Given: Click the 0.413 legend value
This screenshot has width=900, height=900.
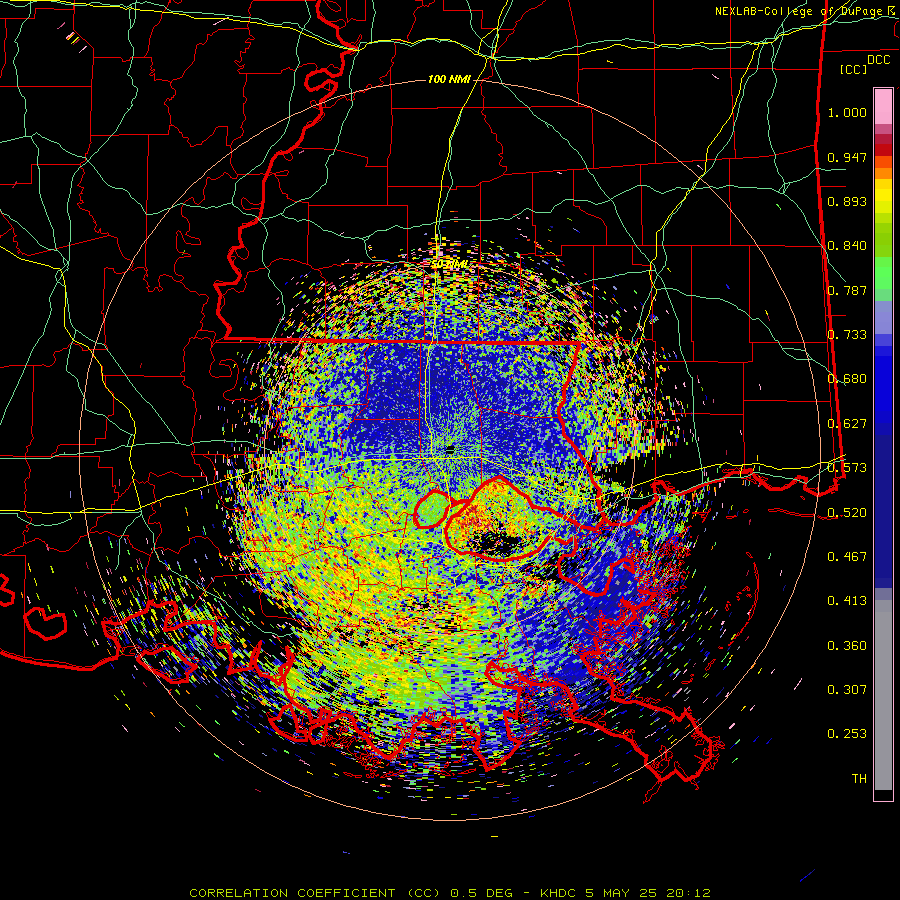Looking at the screenshot, I should (x=847, y=601).
